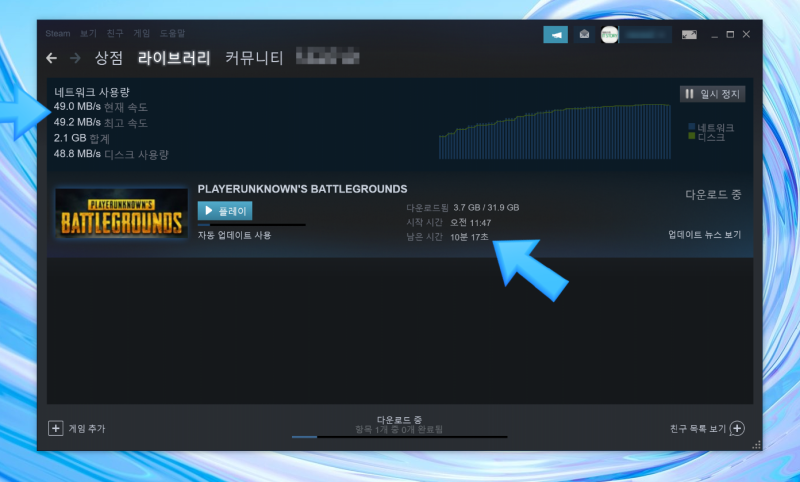Go to the 라이브러리 tab
800x482 pixels.
[x=174, y=58]
